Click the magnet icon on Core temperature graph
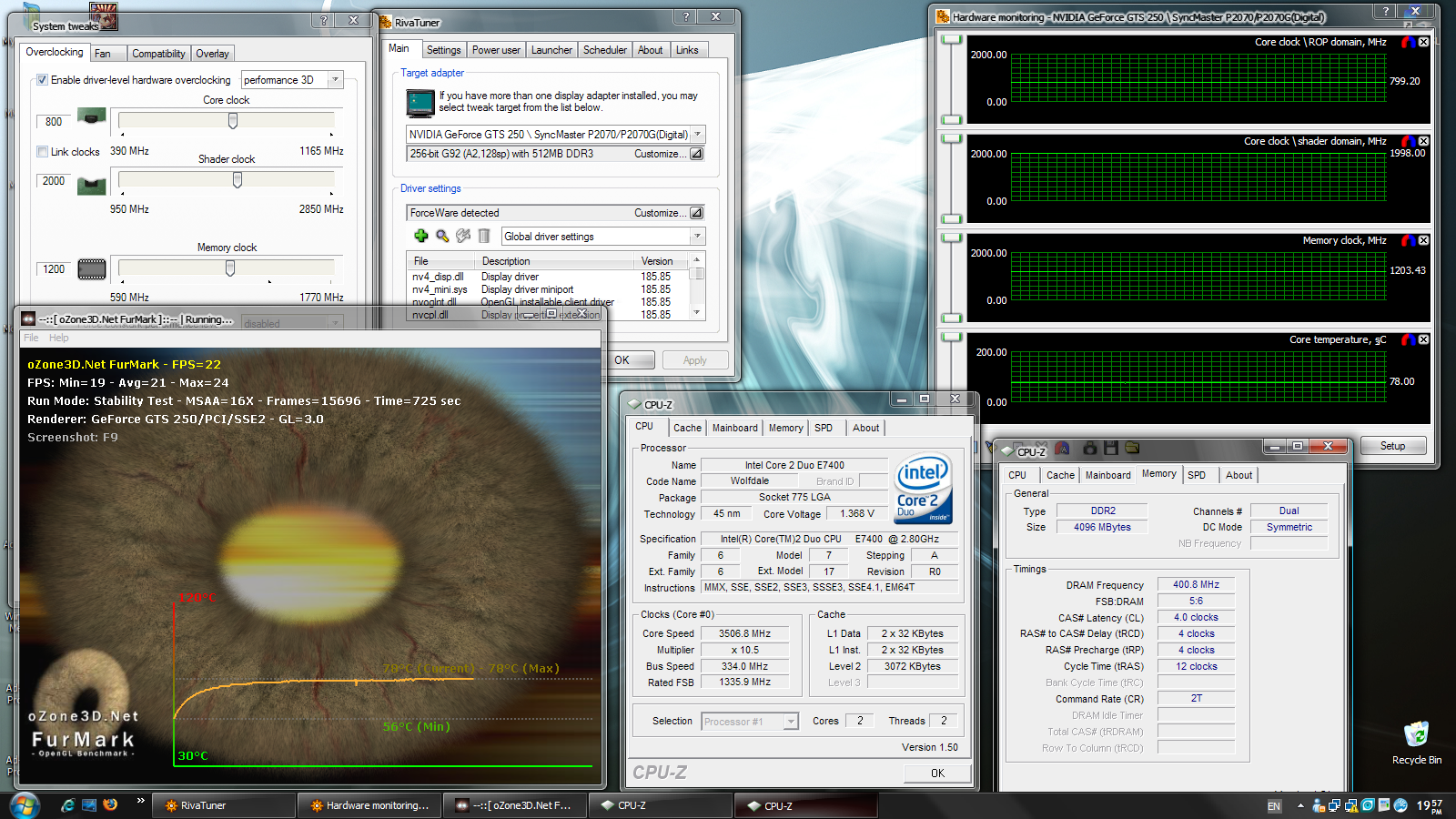This screenshot has width=1456, height=819. tap(1409, 339)
